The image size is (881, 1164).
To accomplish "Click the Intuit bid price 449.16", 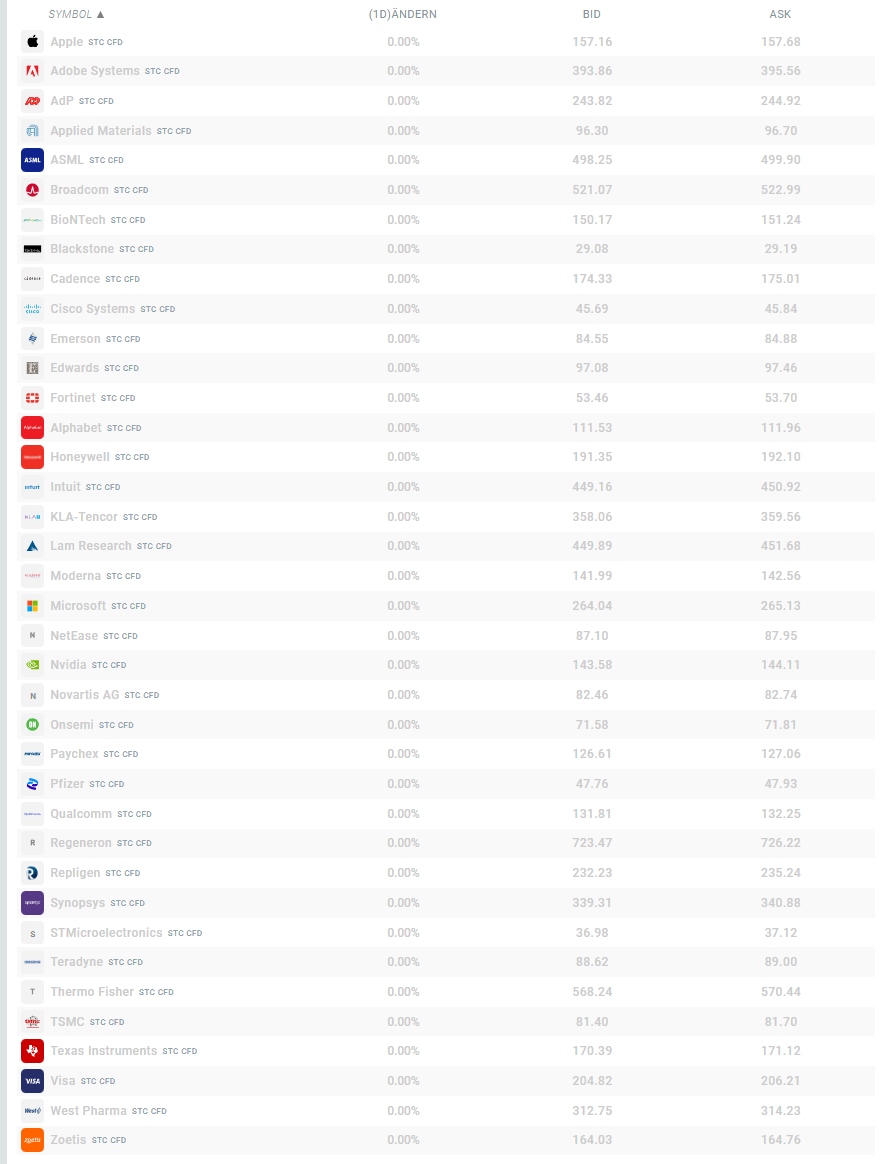I will point(592,487).
